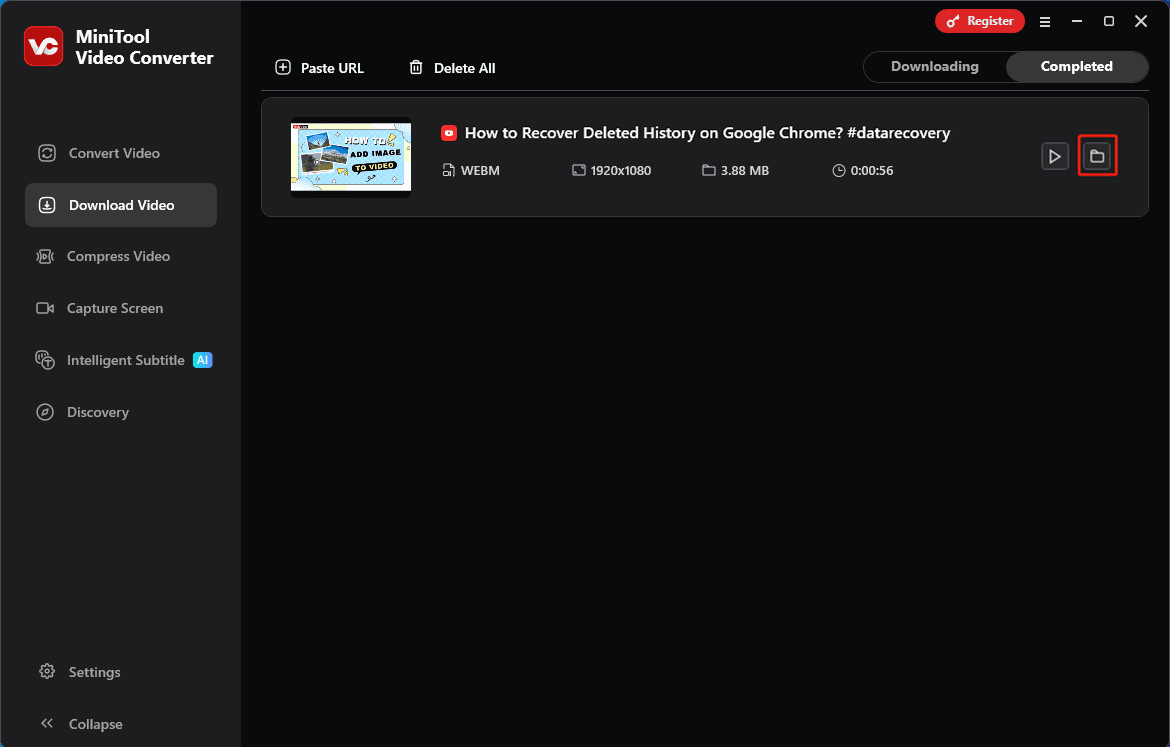Click the AI badge next to Intelligent Subtitle

coord(202,360)
